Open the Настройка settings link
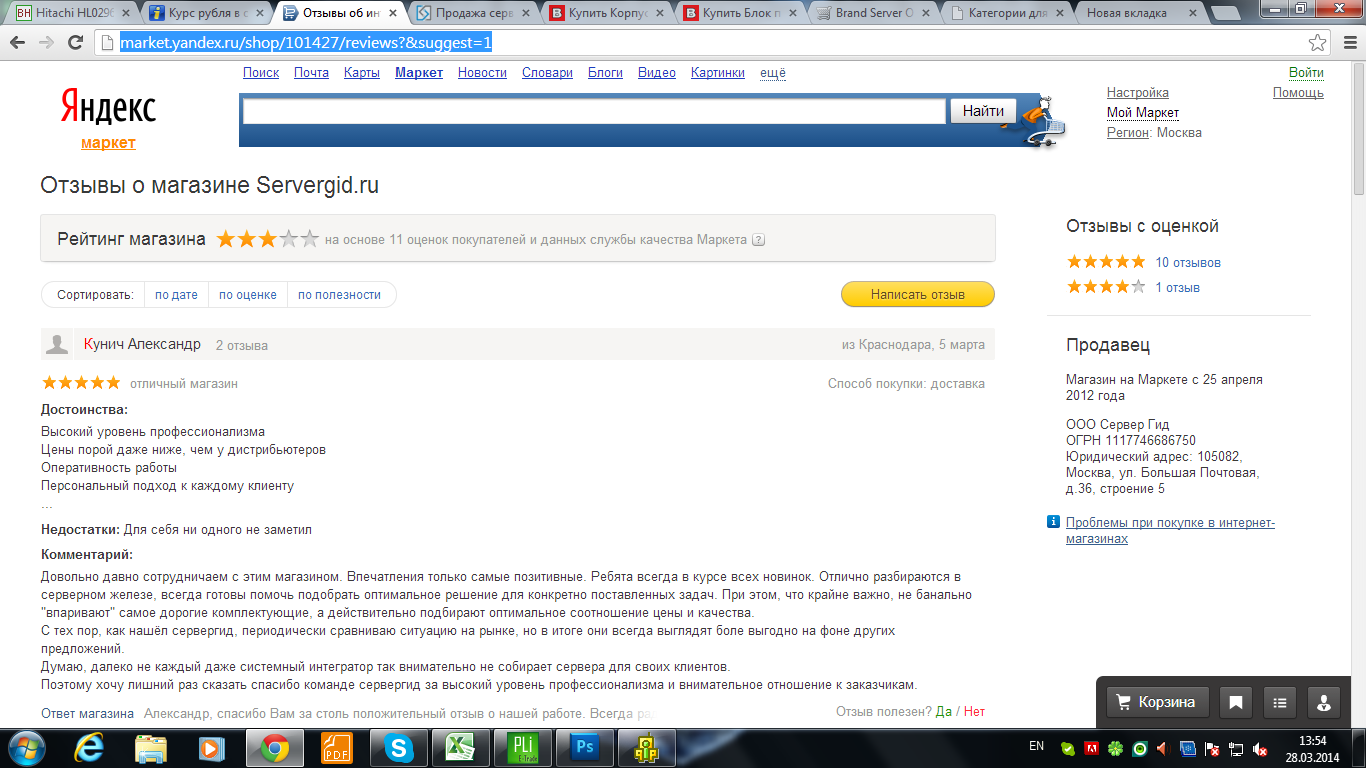 (x=1138, y=93)
